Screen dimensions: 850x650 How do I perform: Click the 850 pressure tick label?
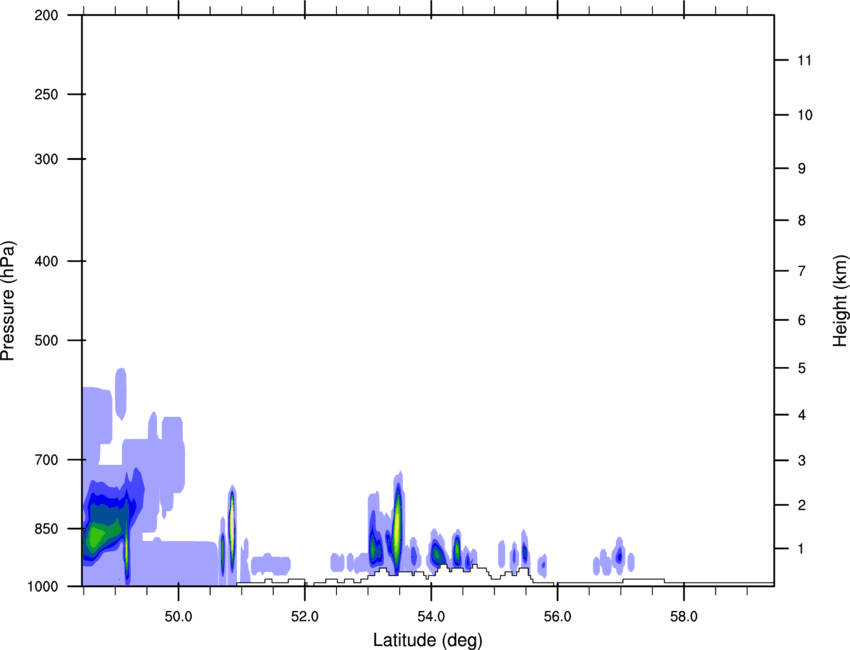click(x=46, y=529)
